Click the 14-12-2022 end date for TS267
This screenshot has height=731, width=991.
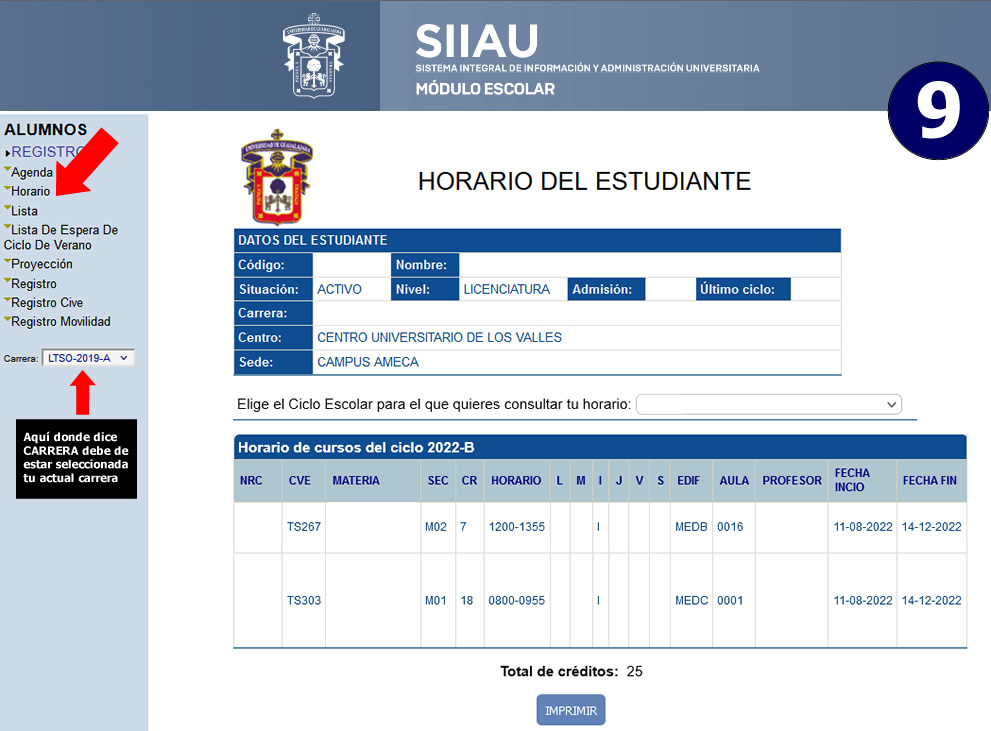pyautogui.click(x=932, y=526)
